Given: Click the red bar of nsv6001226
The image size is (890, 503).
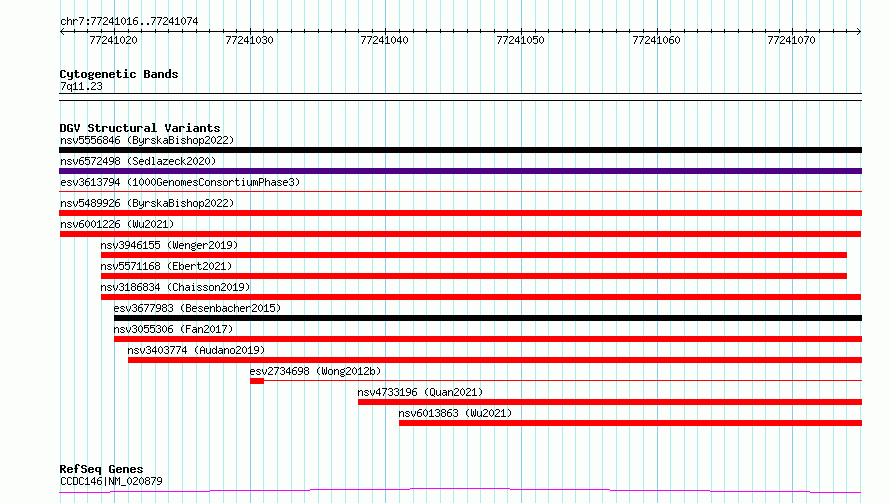Looking at the screenshot, I should 460,234.
